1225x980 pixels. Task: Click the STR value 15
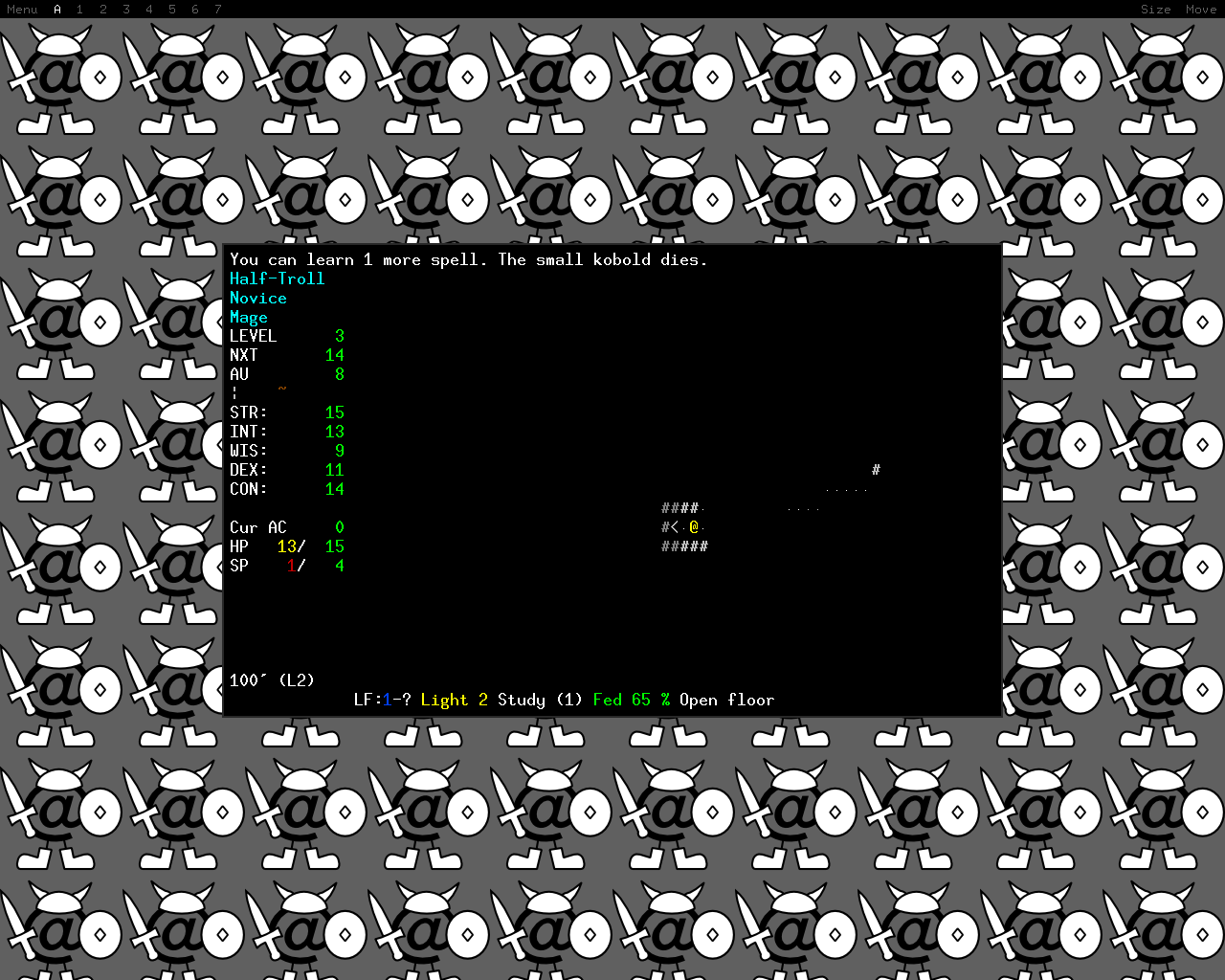pos(335,412)
